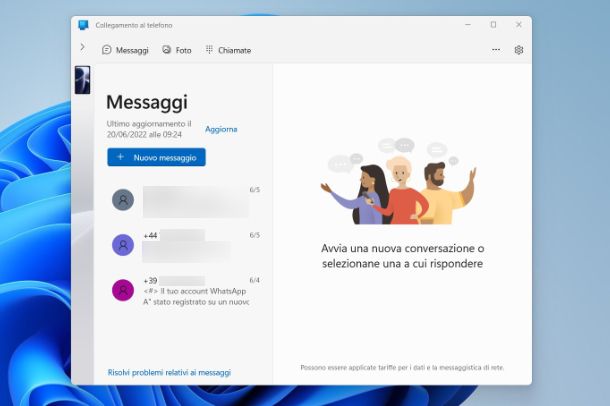Screen dimensions: 610x406
Task: Open the +44 conversation
Action: [186, 245]
